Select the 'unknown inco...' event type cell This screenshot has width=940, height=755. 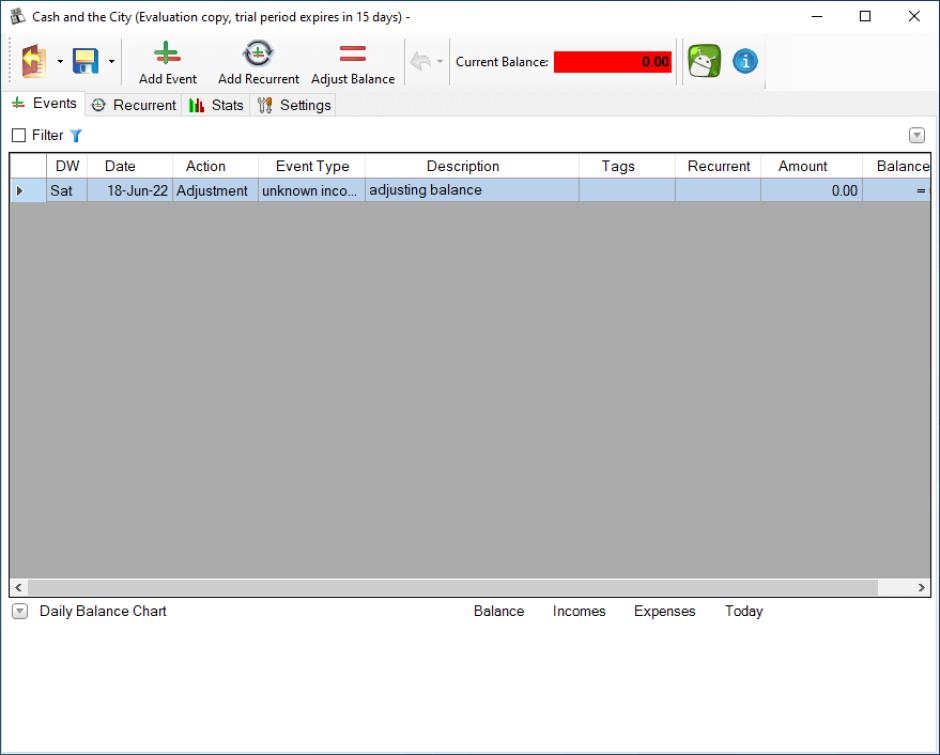[312, 191]
